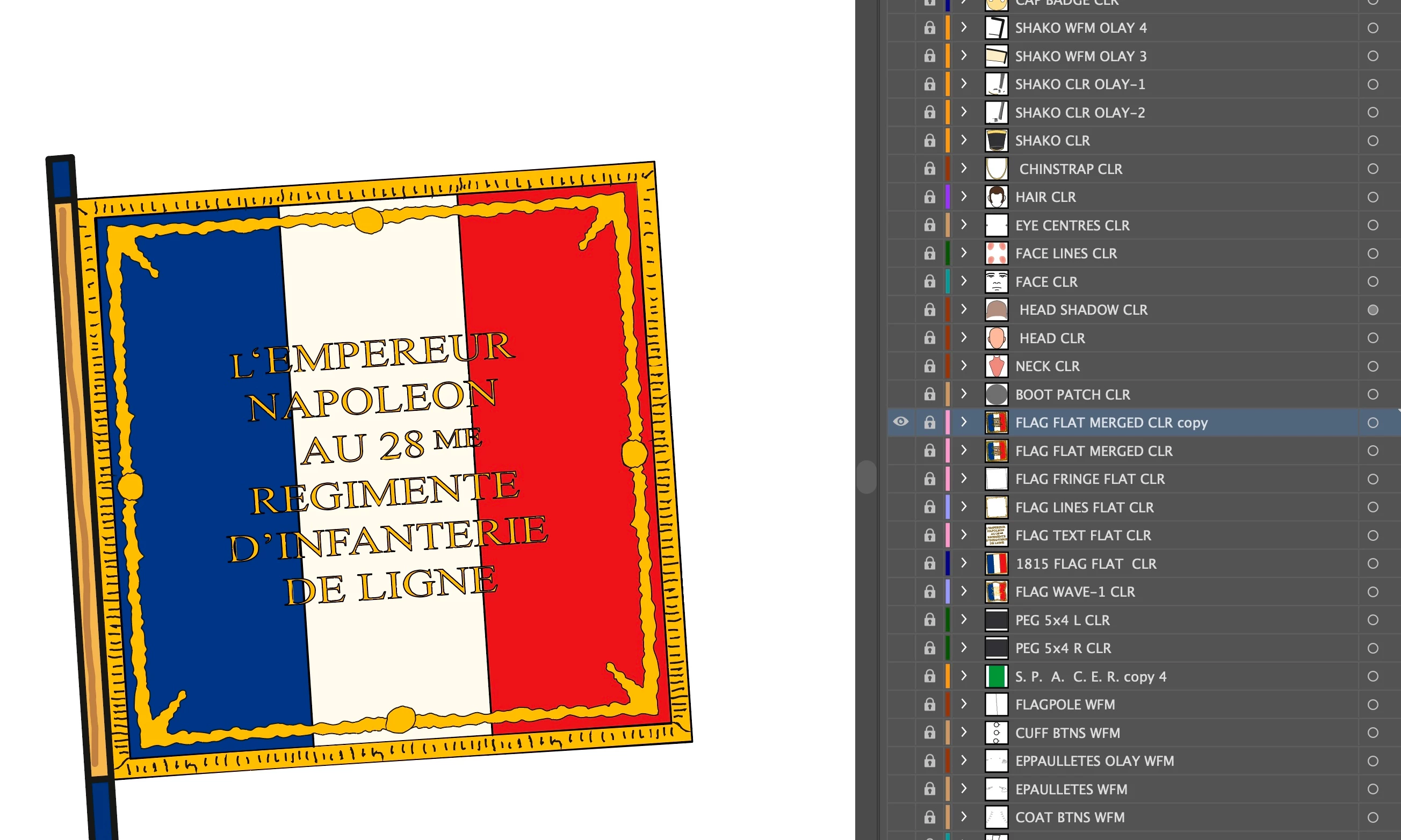This screenshot has height=840, width=1401.
Task: Hide the FLAG FLAT MERGED CLR copy layer
Action: [x=900, y=422]
